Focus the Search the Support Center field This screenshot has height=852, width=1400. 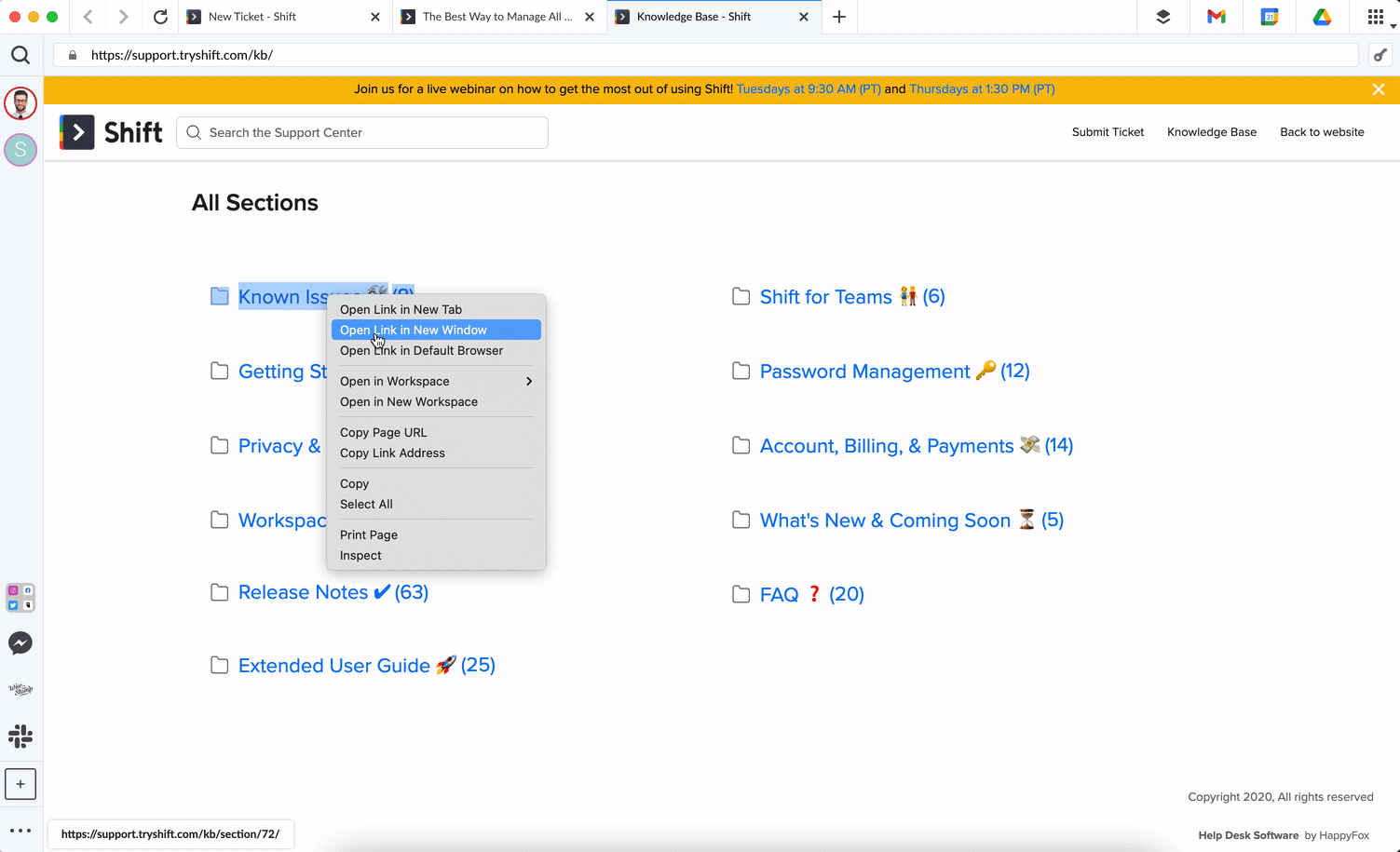tap(362, 132)
